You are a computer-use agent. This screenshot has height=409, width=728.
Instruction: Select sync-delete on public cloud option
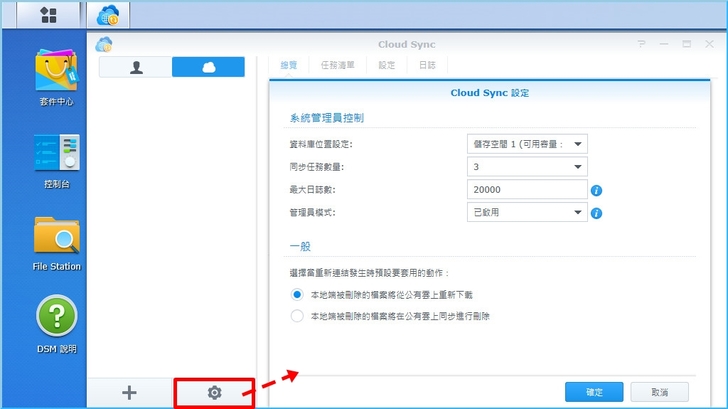(x=297, y=316)
